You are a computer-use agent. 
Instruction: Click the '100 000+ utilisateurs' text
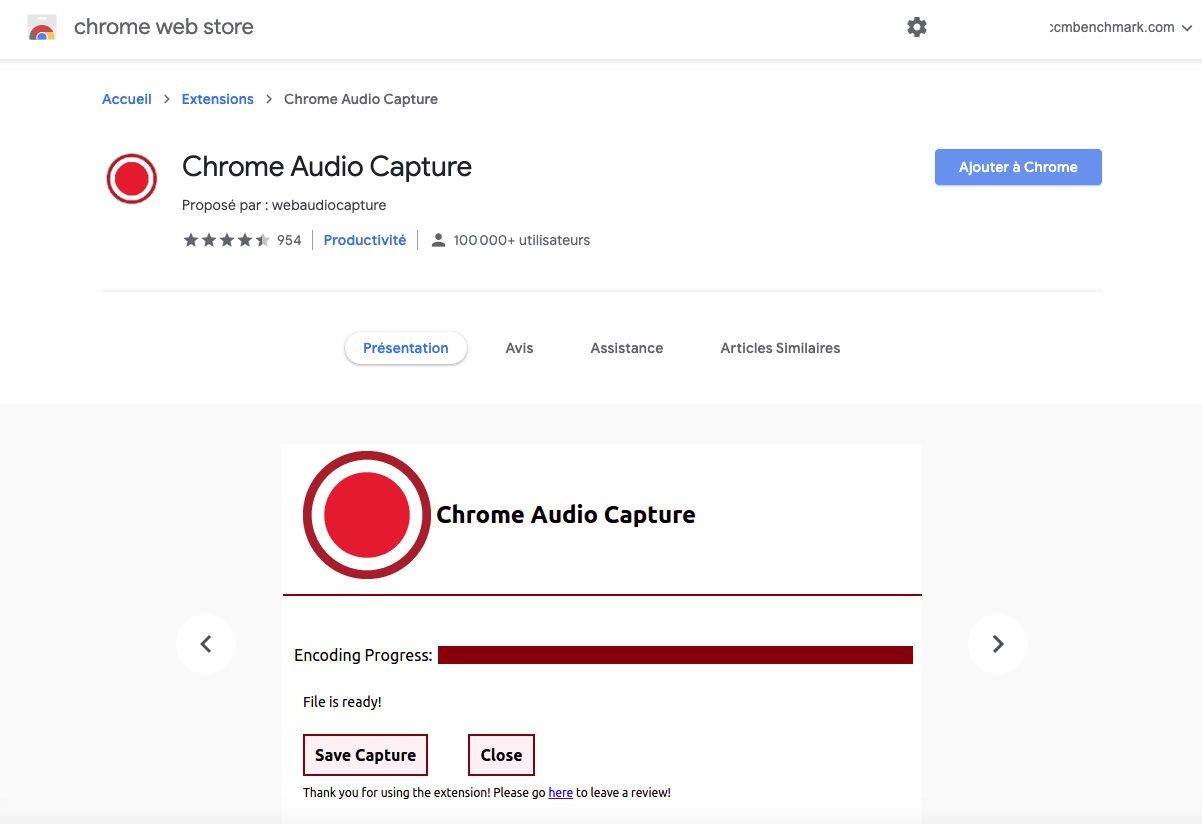[x=522, y=240]
